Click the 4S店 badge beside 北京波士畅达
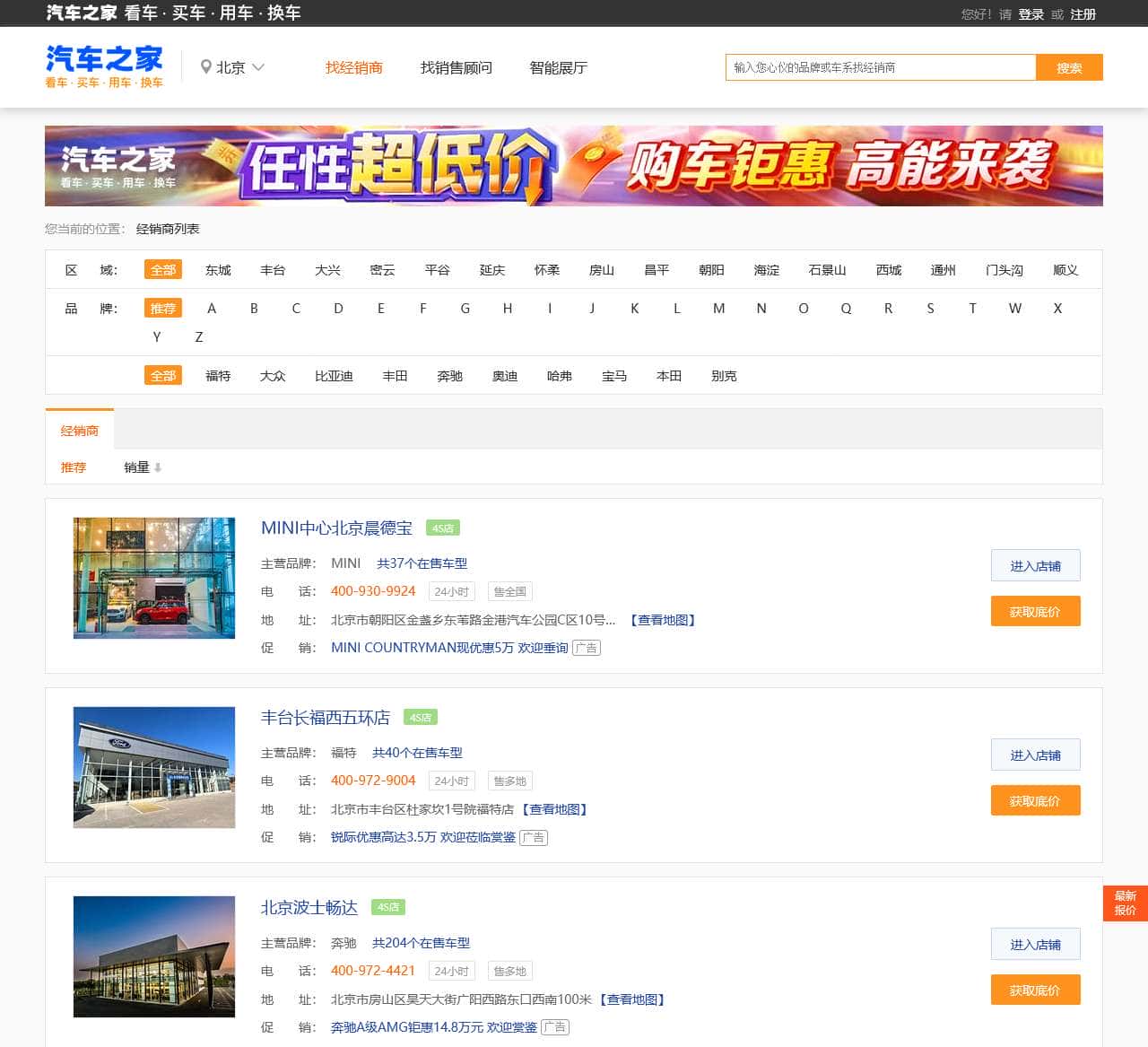The image size is (1148, 1047). [388, 907]
